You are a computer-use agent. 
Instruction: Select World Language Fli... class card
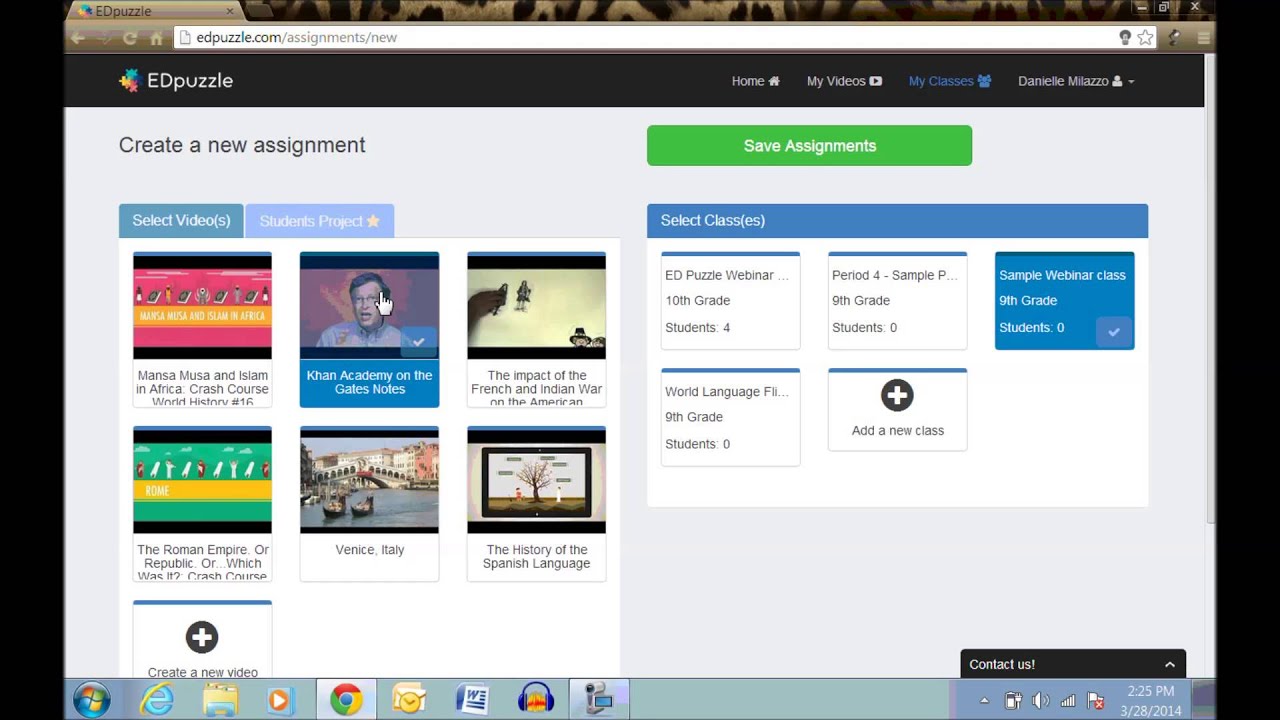click(730, 417)
